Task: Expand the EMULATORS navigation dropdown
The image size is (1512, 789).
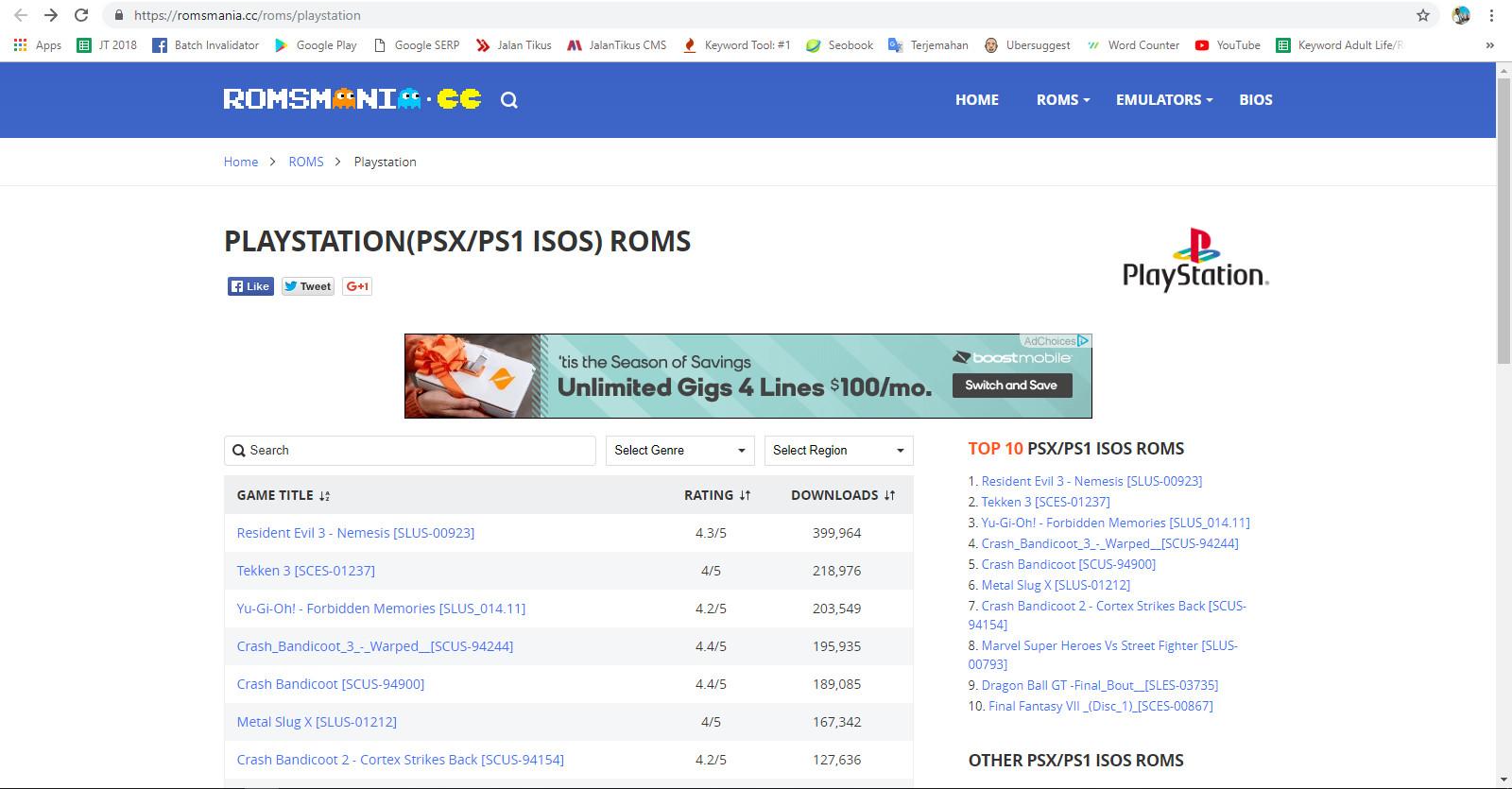Action: 1164,100
